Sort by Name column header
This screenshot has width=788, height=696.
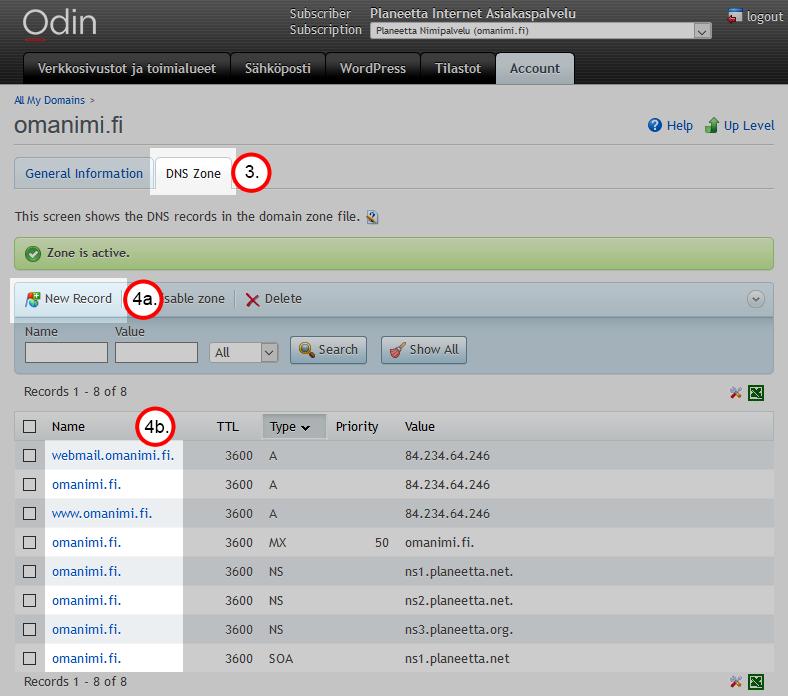coord(68,427)
